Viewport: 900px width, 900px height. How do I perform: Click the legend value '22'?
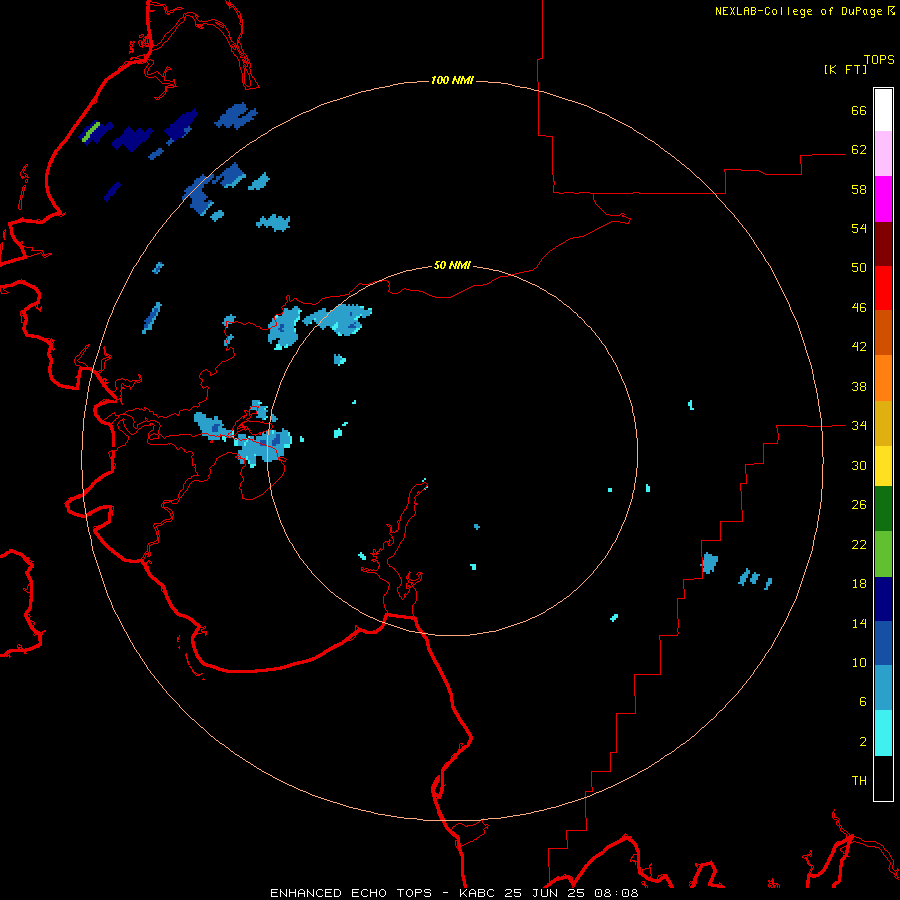coord(859,544)
